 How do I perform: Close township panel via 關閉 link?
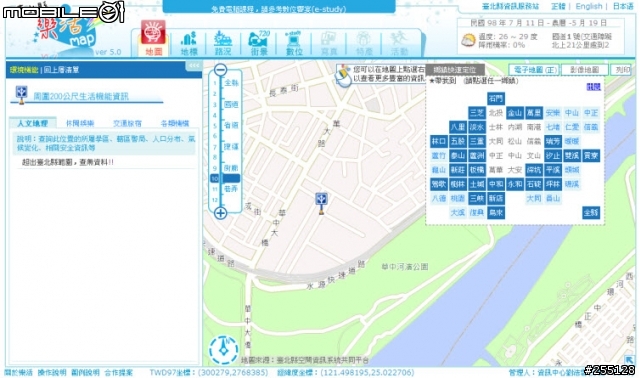tap(593, 87)
